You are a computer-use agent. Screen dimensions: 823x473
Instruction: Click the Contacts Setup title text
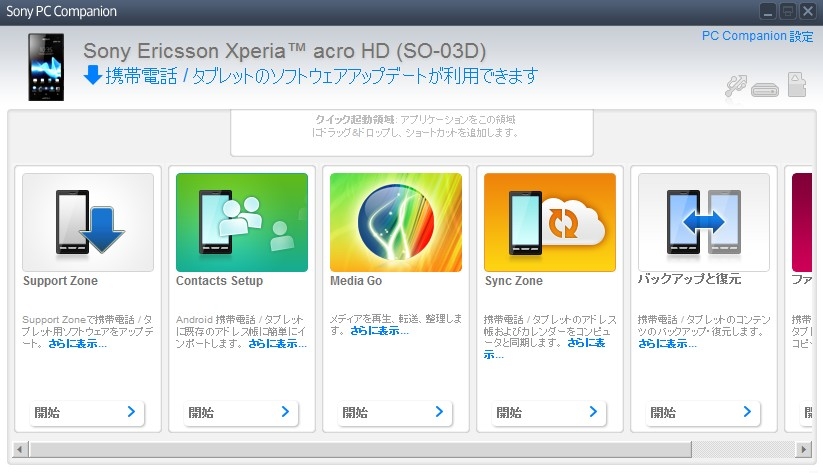click(219, 281)
